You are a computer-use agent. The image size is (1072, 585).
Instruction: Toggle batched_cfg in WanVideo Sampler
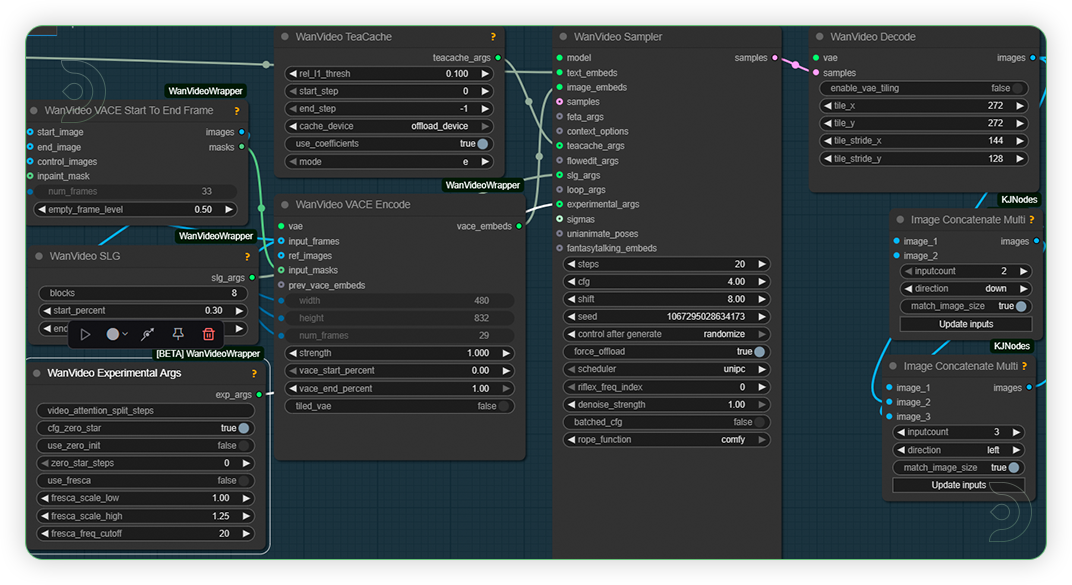pos(667,422)
